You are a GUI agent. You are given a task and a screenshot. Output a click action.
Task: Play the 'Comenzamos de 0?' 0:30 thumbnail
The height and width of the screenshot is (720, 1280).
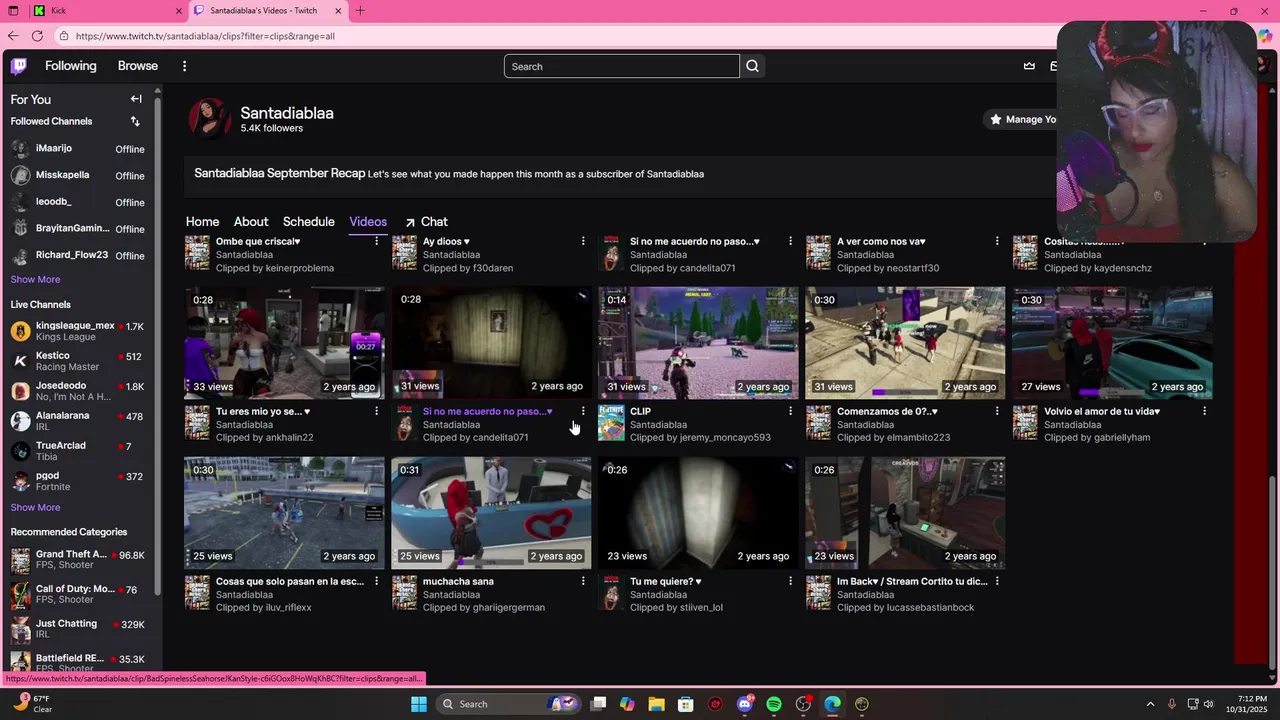[905, 343]
